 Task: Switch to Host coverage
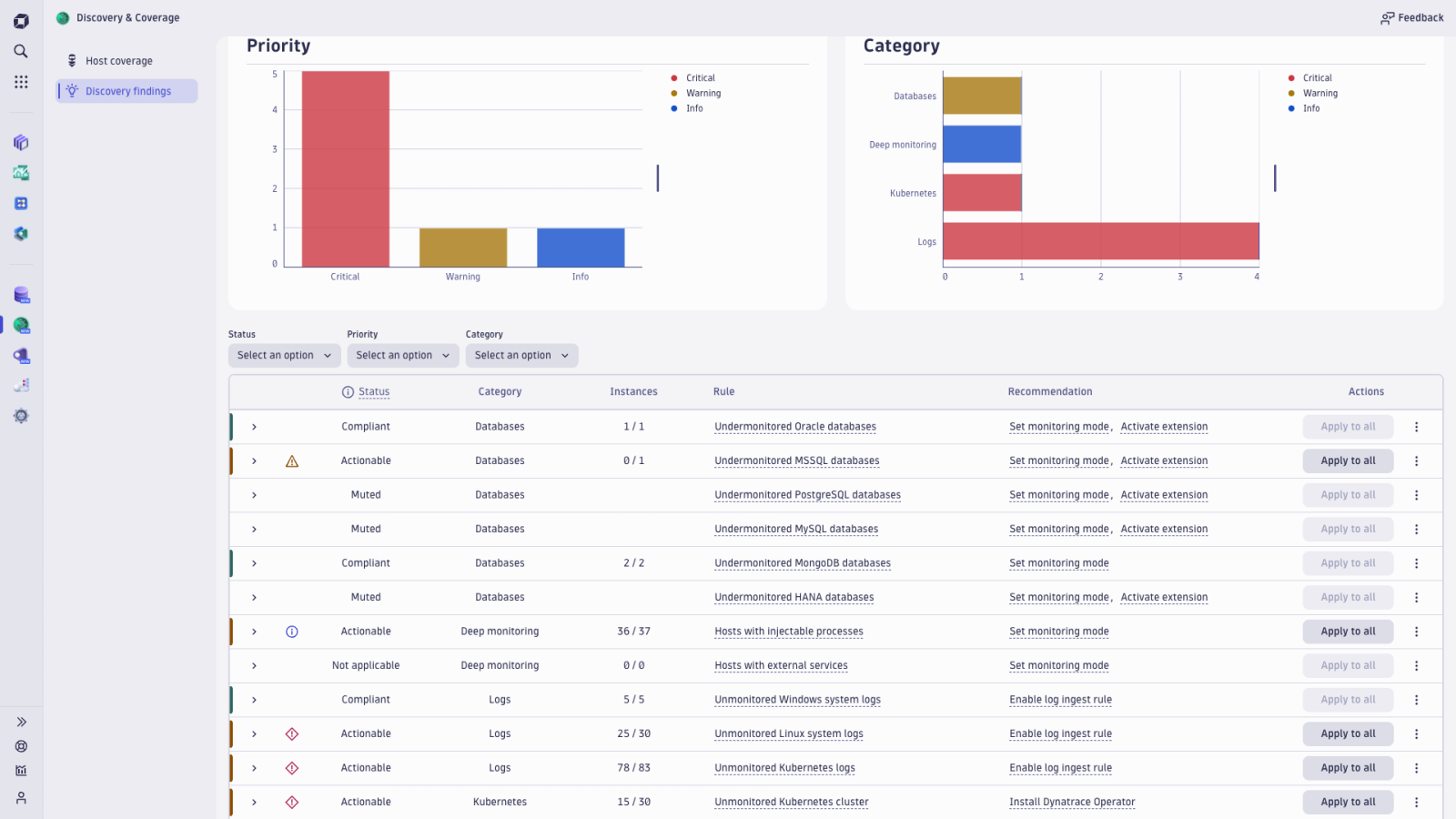coord(117,60)
